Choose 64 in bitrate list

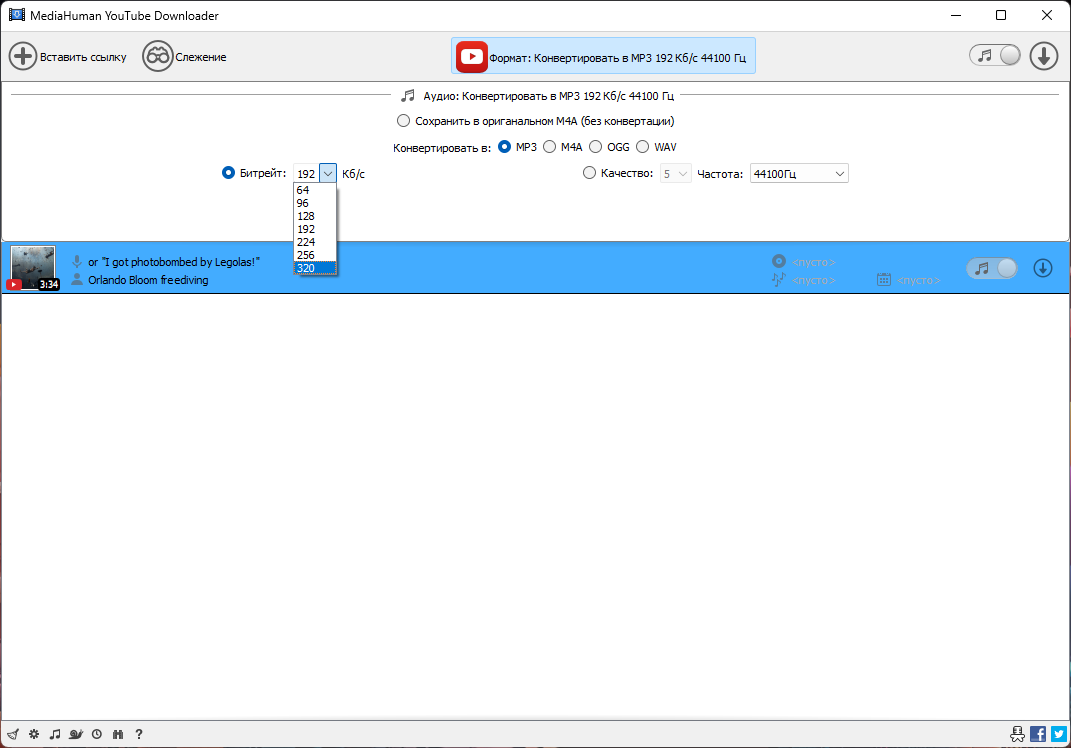(x=315, y=190)
